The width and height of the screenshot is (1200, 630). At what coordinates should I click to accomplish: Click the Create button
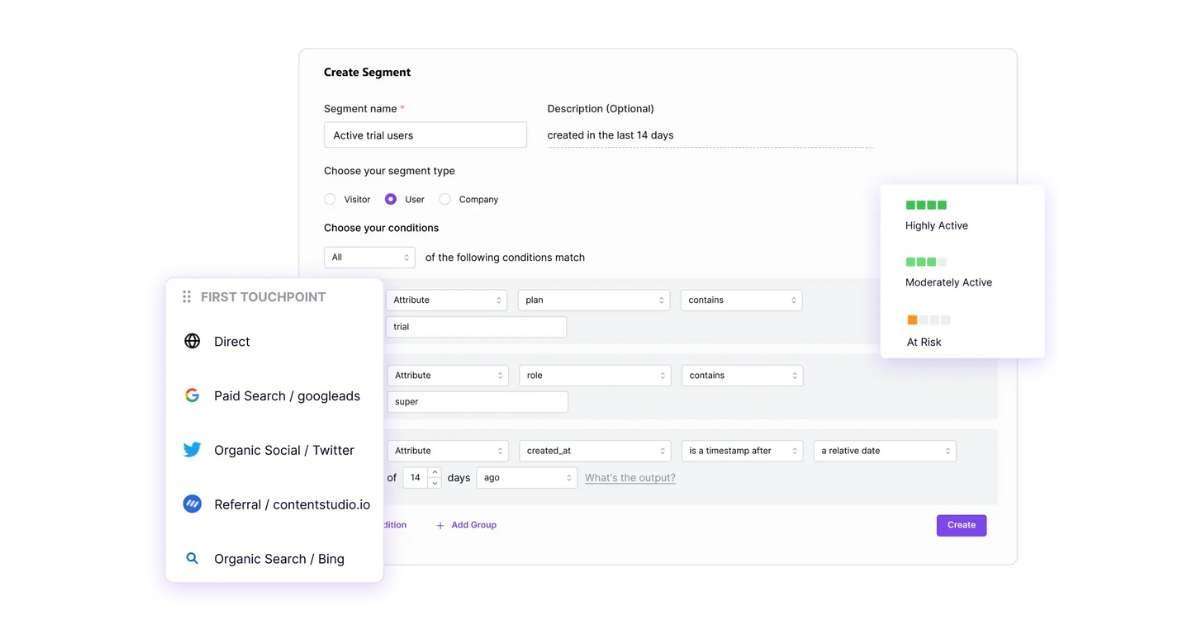pos(962,525)
